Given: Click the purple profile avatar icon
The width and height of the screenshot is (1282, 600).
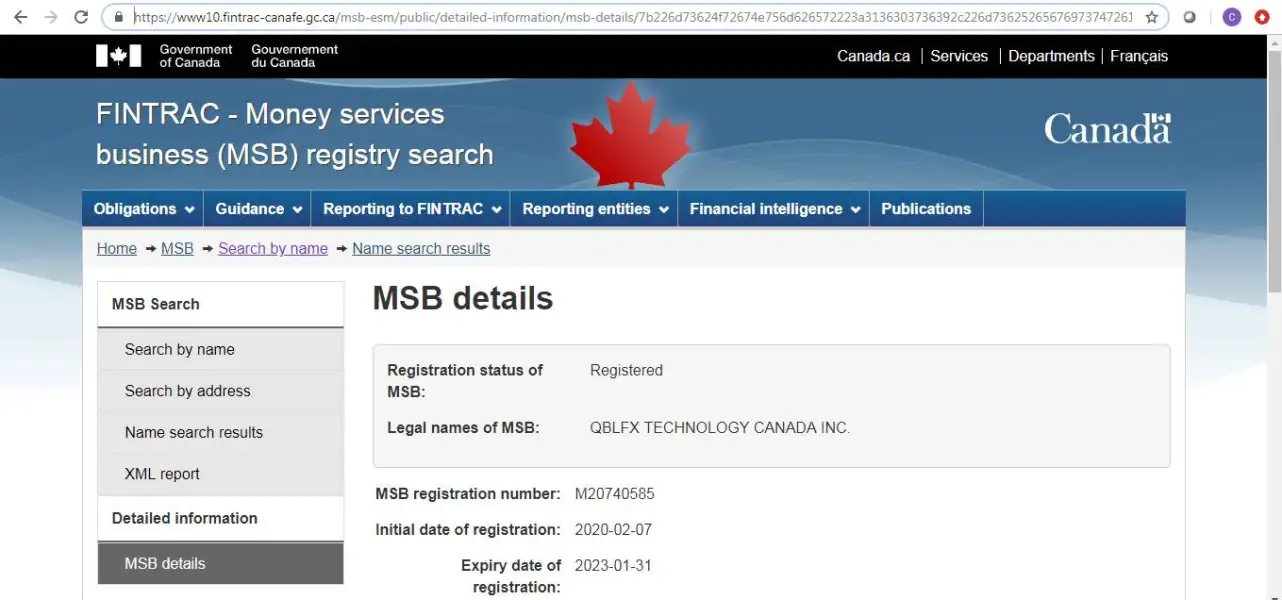Looking at the screenshot, I should click(1232, 17).
